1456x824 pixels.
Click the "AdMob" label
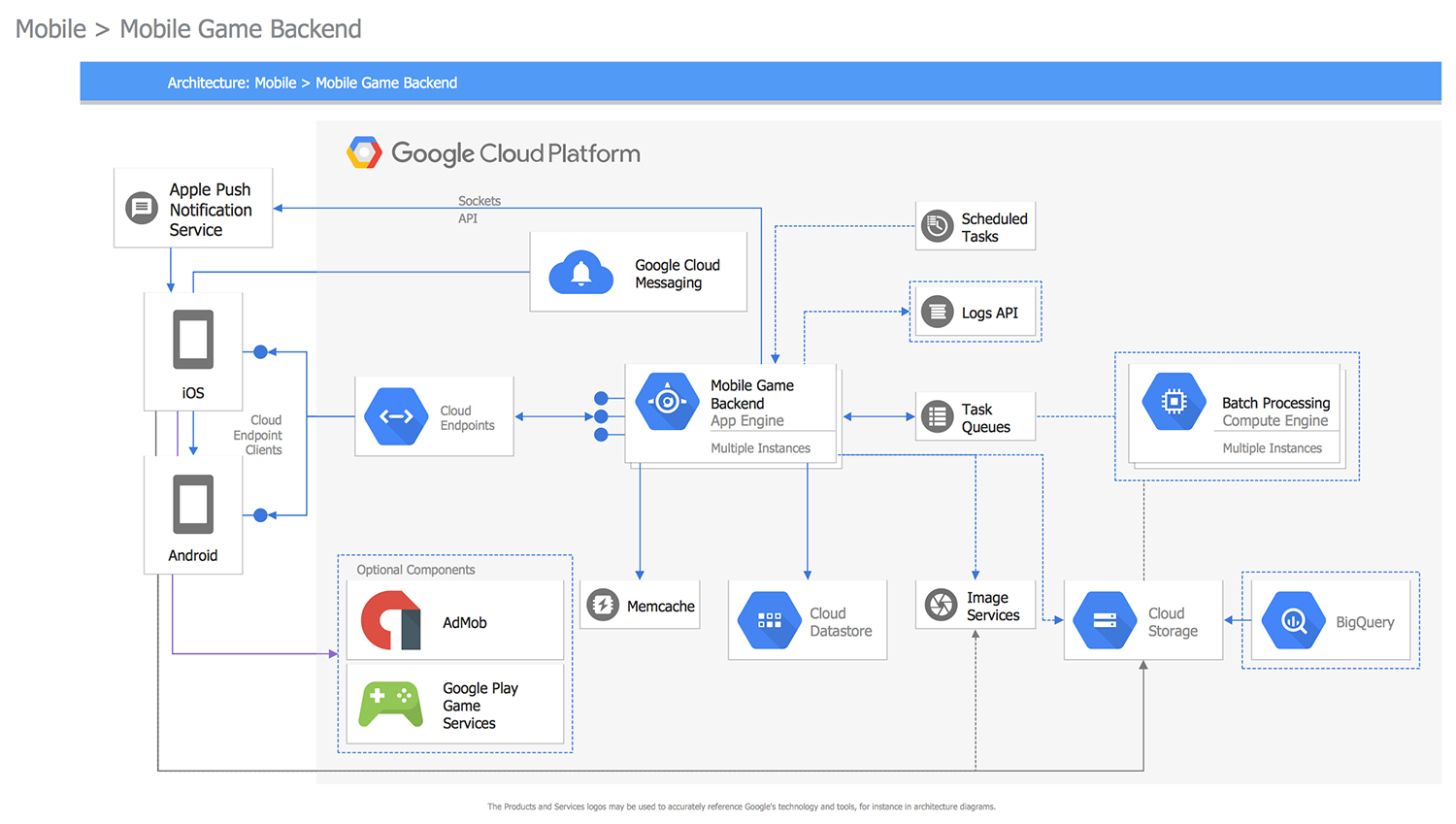(x=465, y=622)
